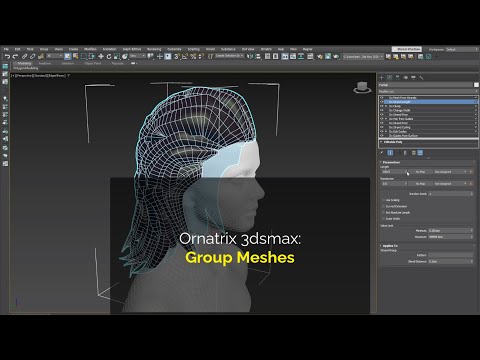The width and height of the screenshot is (480, 360).
Task: Click the Select and Link chain icon
Action: 24,57
